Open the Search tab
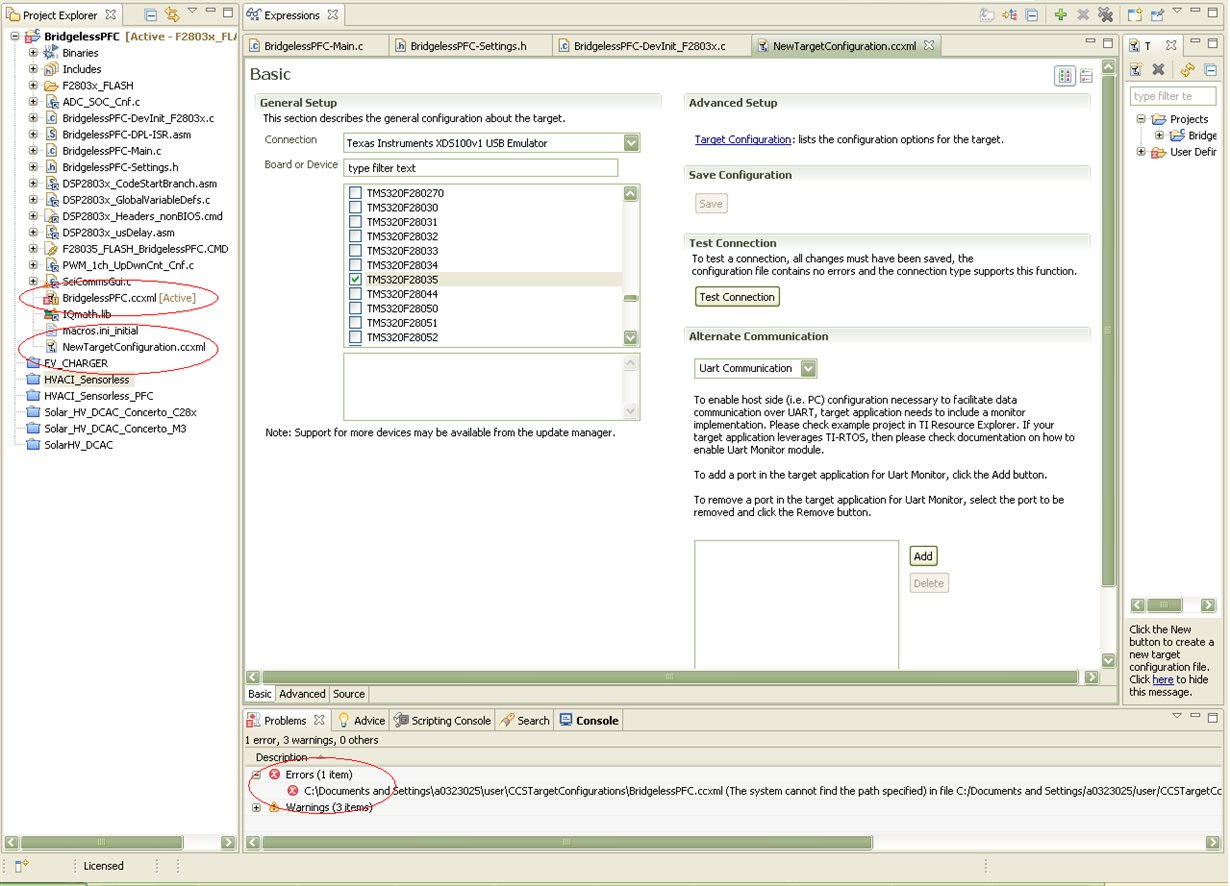 (x=525, y=720)
